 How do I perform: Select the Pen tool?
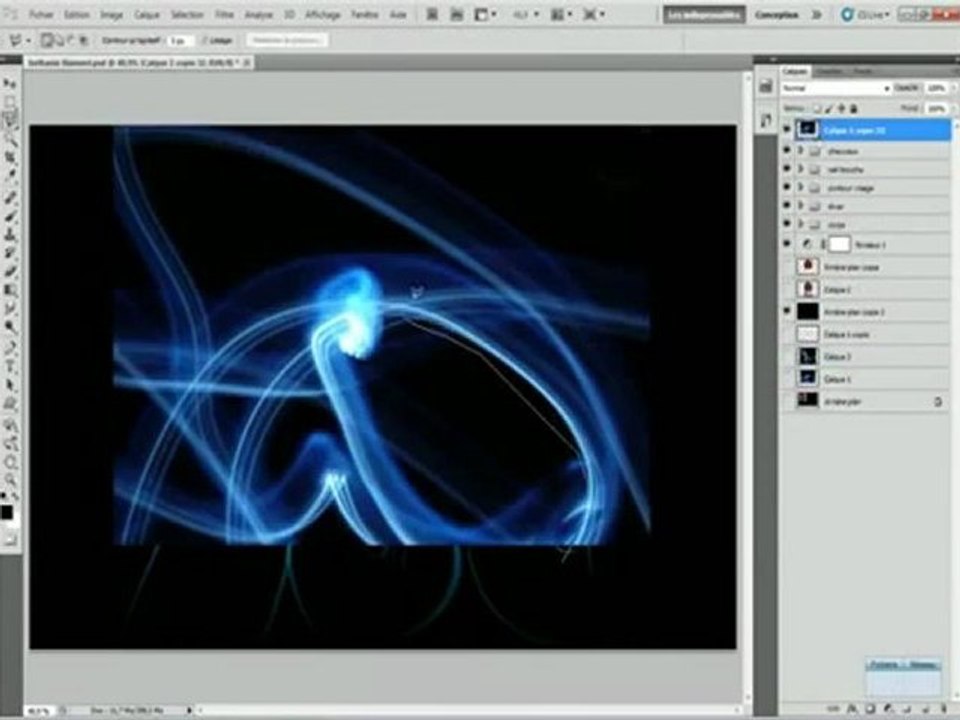tap(10, 348)
